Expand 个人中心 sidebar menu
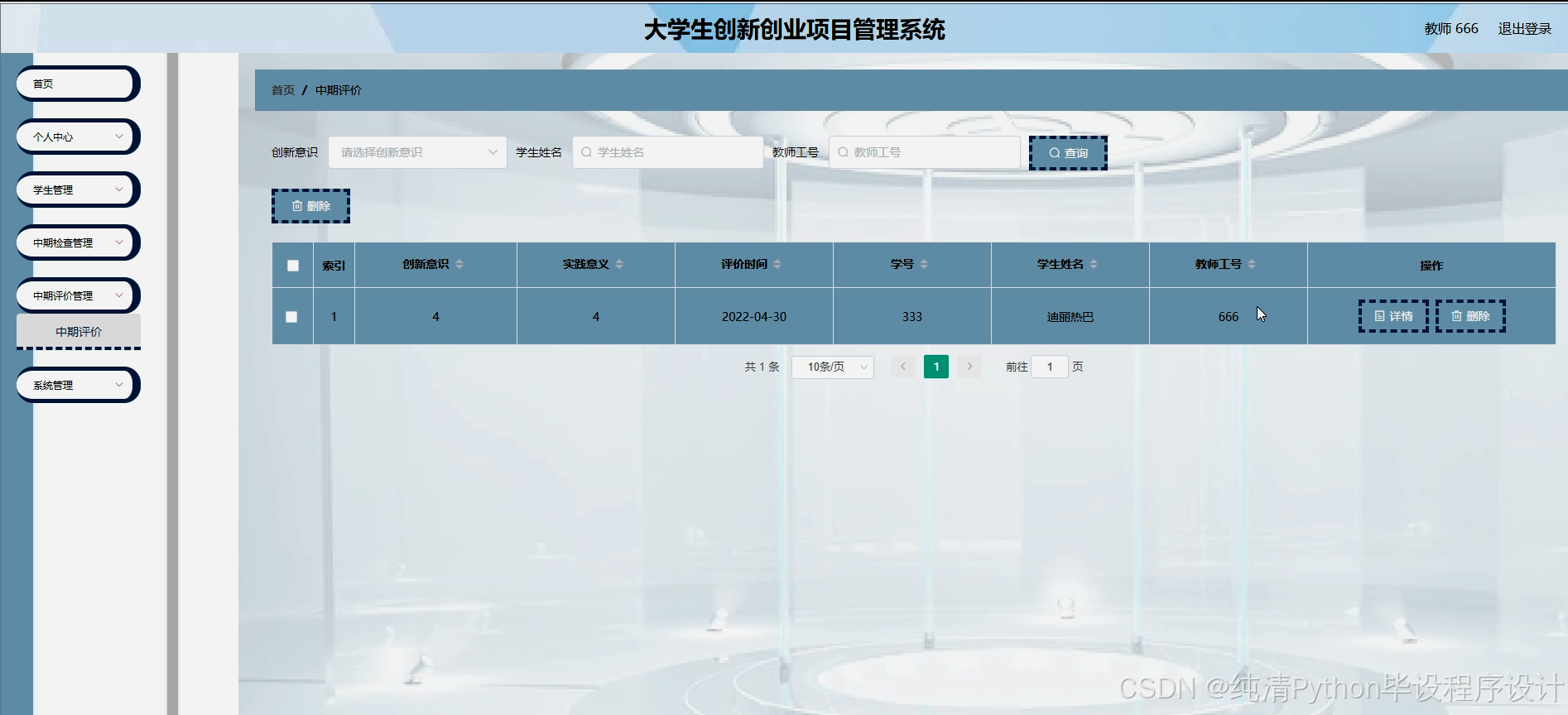The image size is (1568, 715). point(78,137)
